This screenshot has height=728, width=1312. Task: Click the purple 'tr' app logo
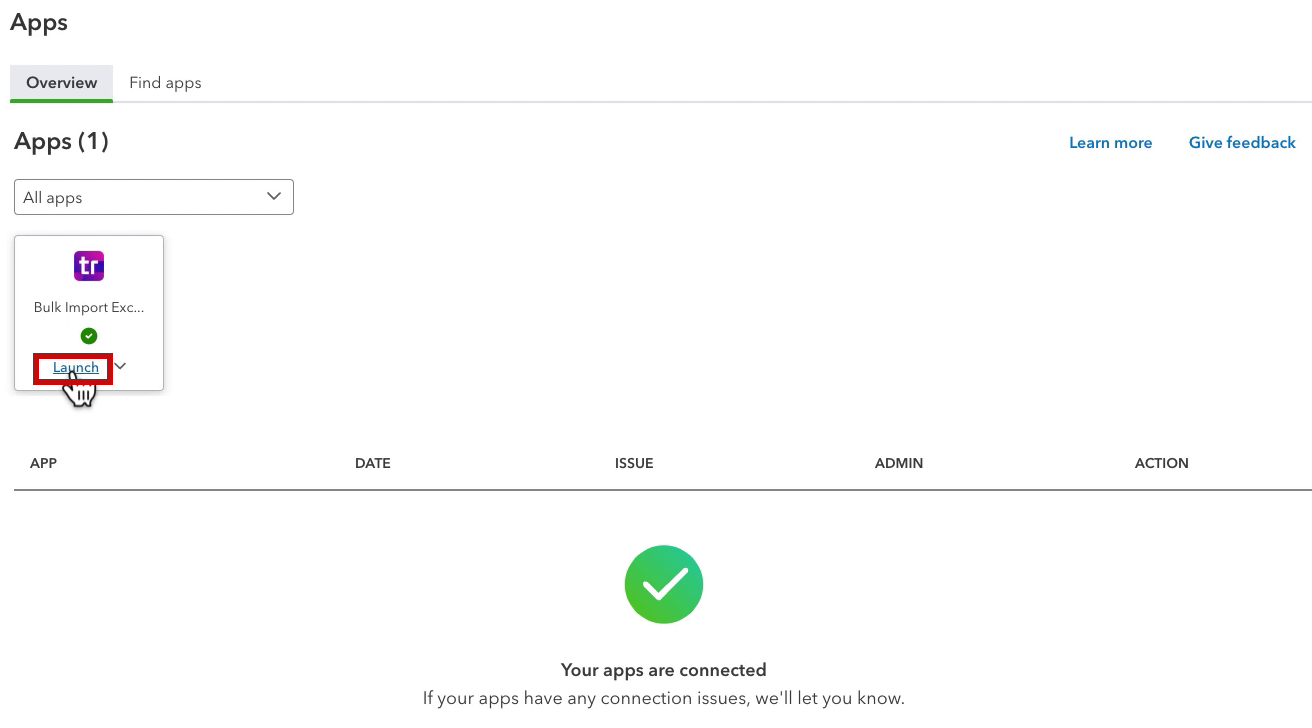(x=89, y=266)
